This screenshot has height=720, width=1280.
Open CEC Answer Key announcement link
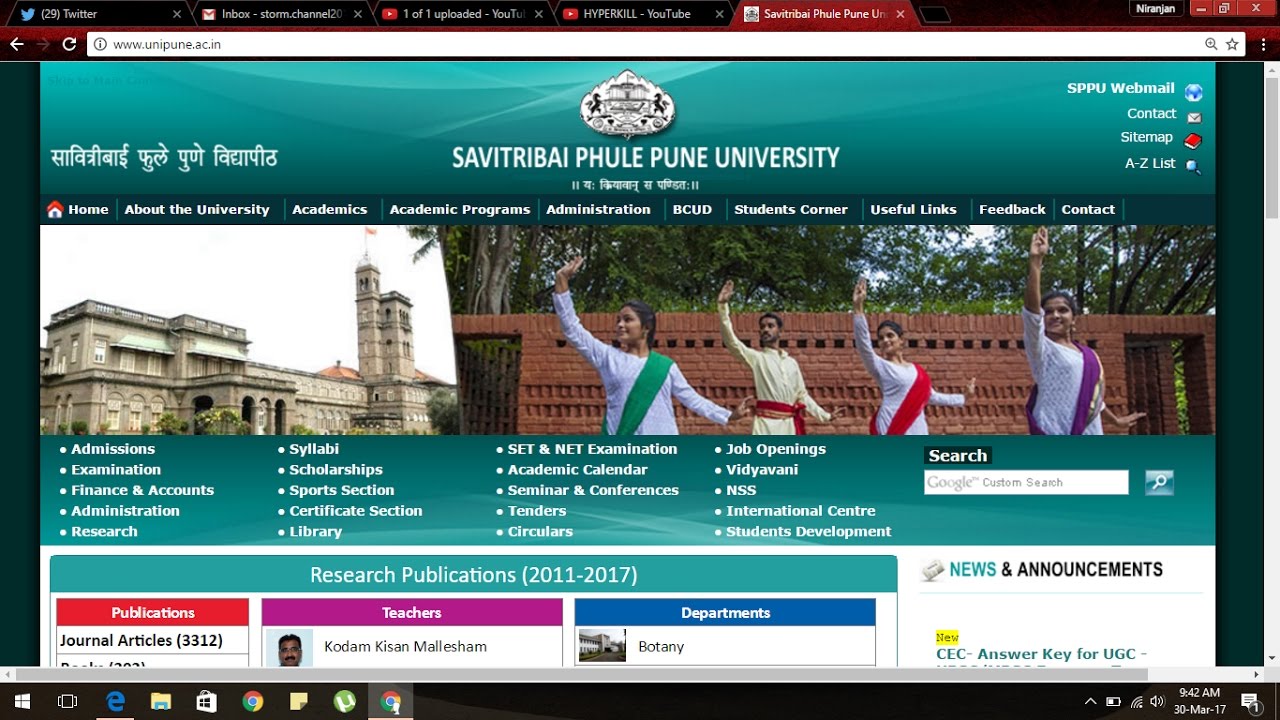pos(1041,654)
